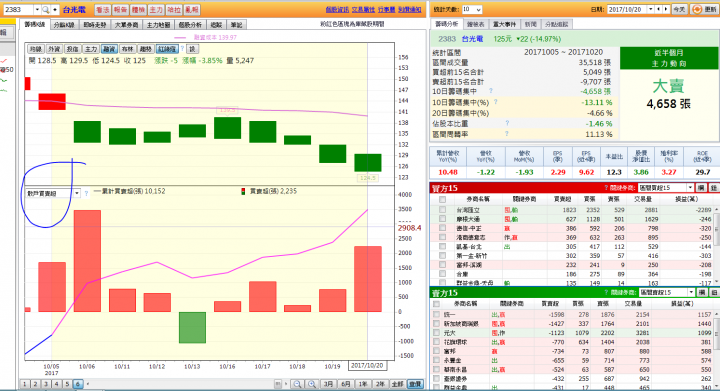Open the small dropdown after the search icon

(x=55, y=10)
